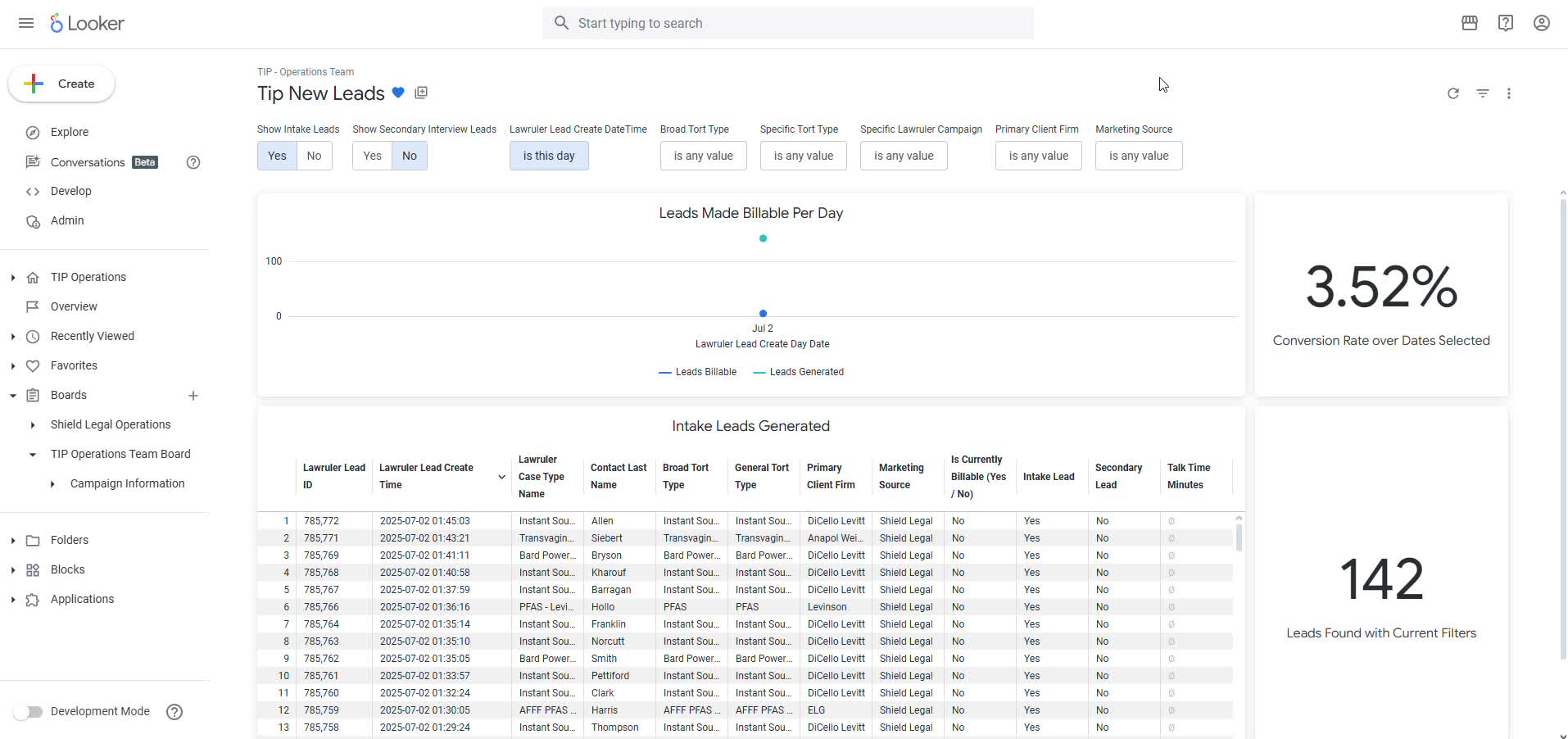
Task: Open the three-dot dashboard actions menu
Action: tap(1508, 93)
